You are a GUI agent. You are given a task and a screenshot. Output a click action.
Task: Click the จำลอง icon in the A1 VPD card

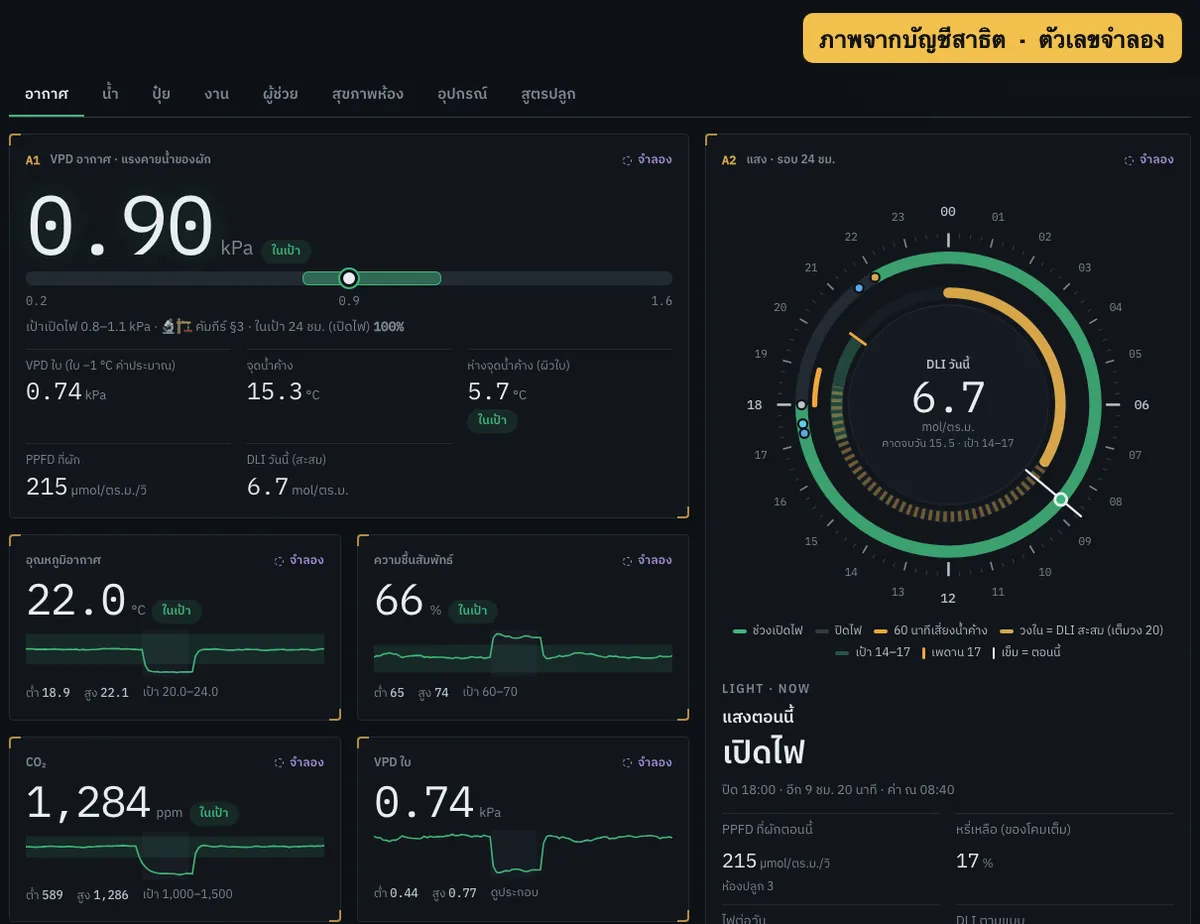pos(627,160)
